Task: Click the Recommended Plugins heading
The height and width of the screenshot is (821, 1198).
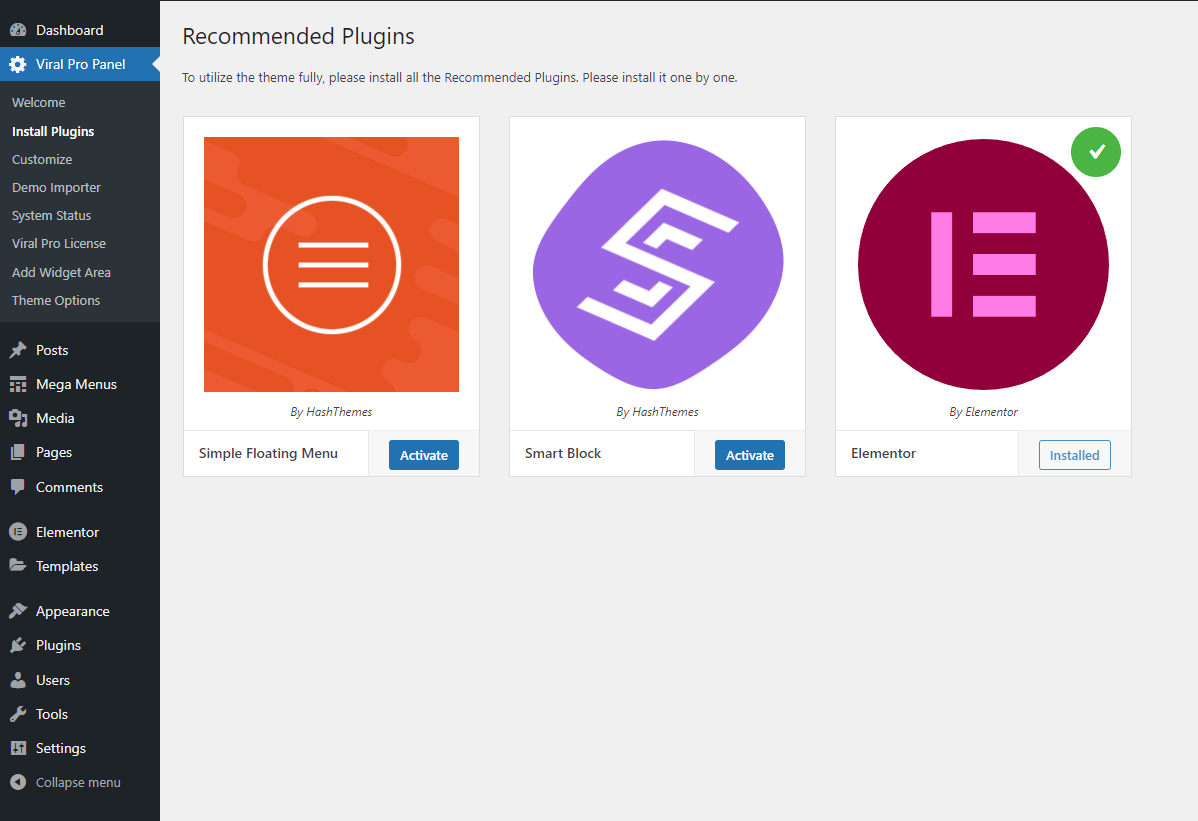Action: tap(298, 36)
